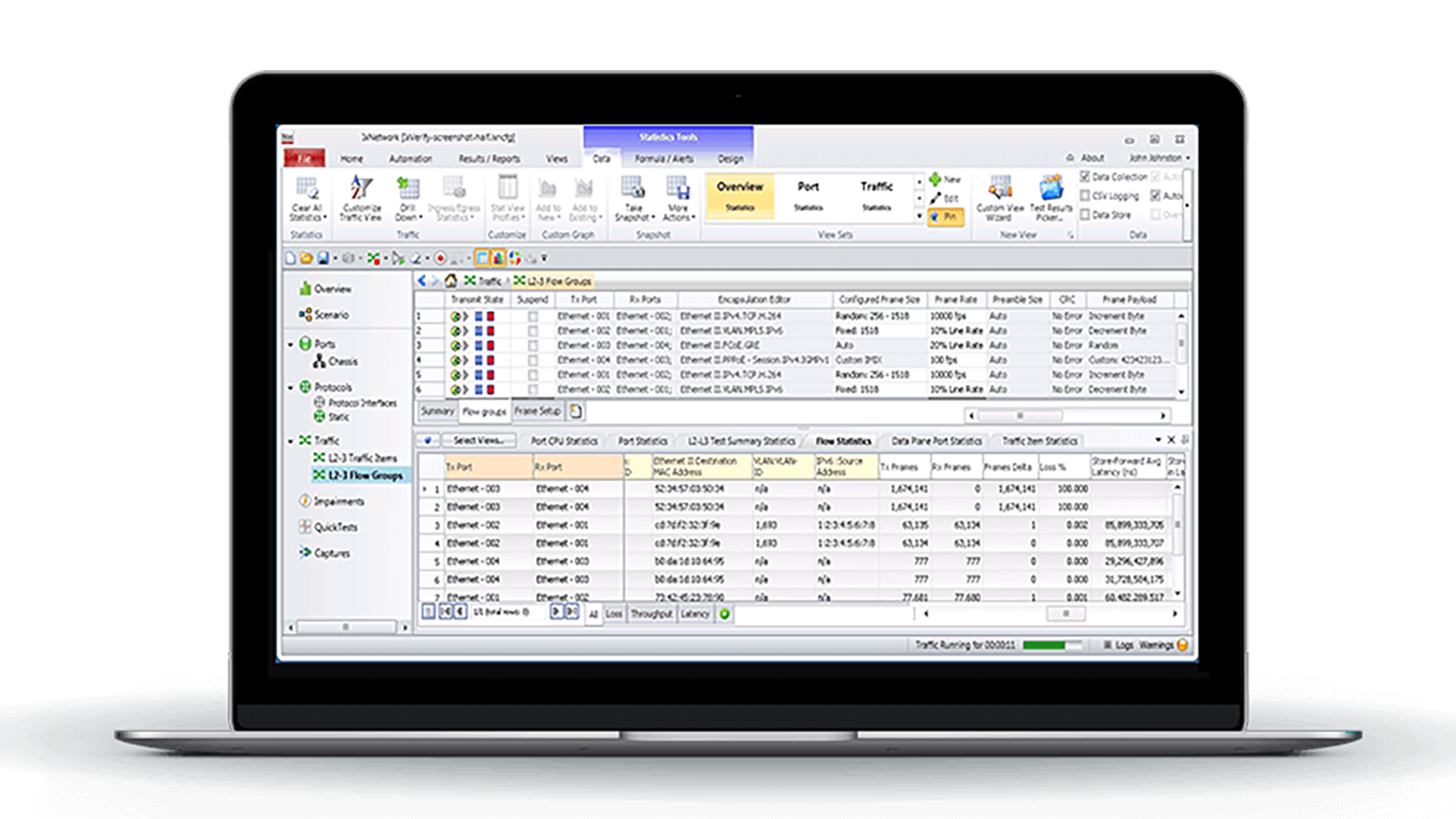Screen dimensions: 1456x819
Task: Check the Data Store checkbox
Action: click(1085, 215)
